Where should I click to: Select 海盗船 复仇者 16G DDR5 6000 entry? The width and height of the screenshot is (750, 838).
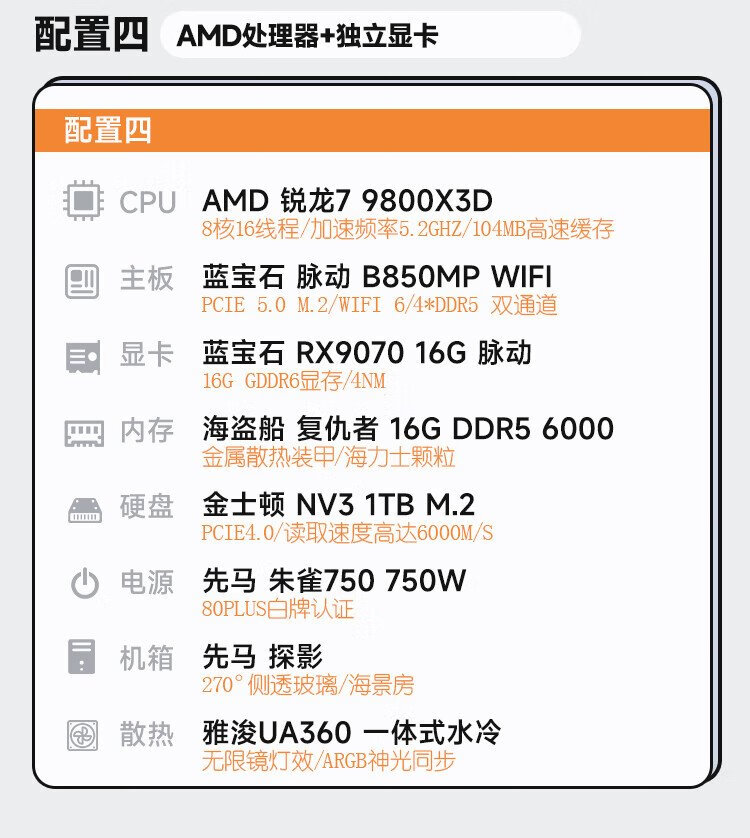click(407, 429)
